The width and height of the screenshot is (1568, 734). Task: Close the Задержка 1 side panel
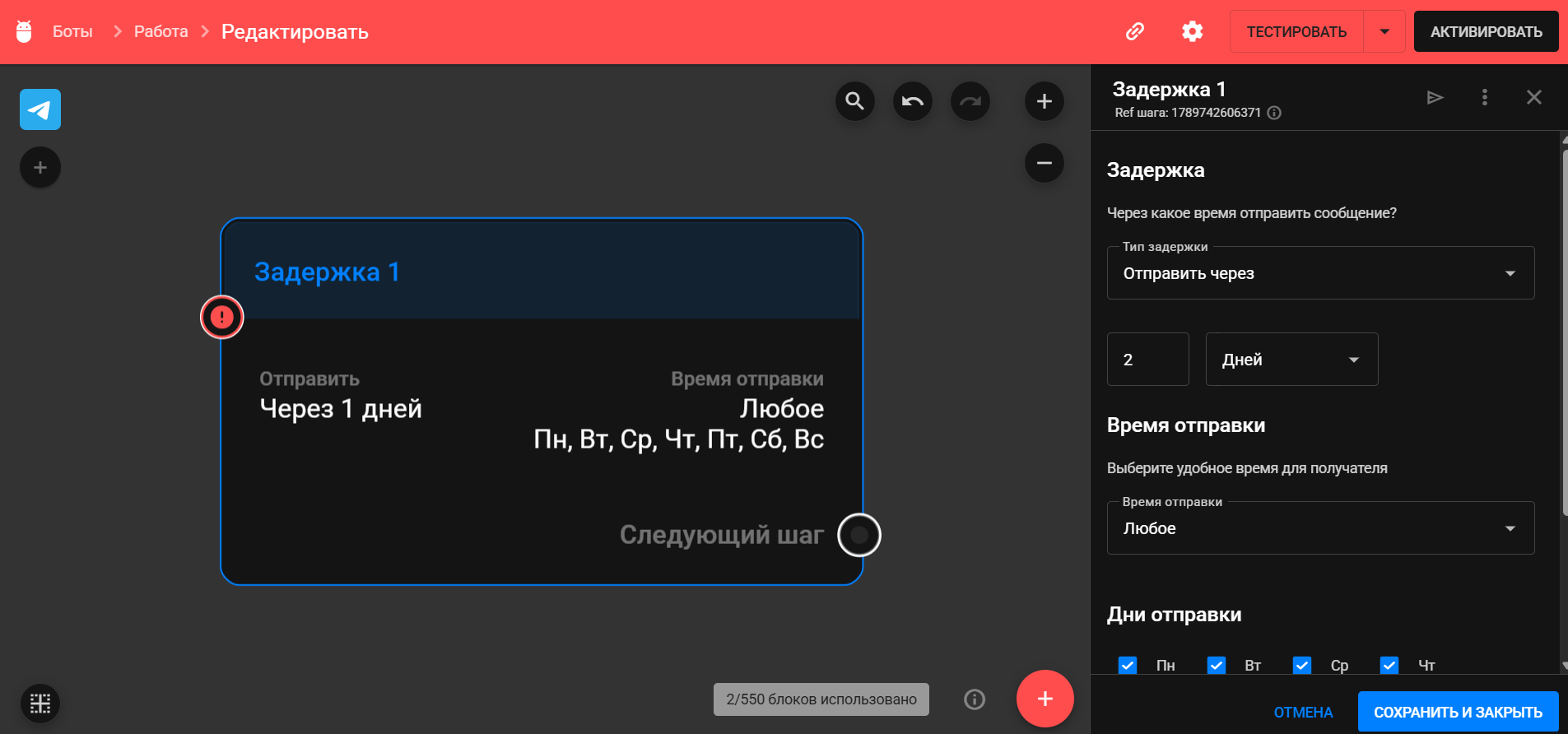pos(1534,97)
